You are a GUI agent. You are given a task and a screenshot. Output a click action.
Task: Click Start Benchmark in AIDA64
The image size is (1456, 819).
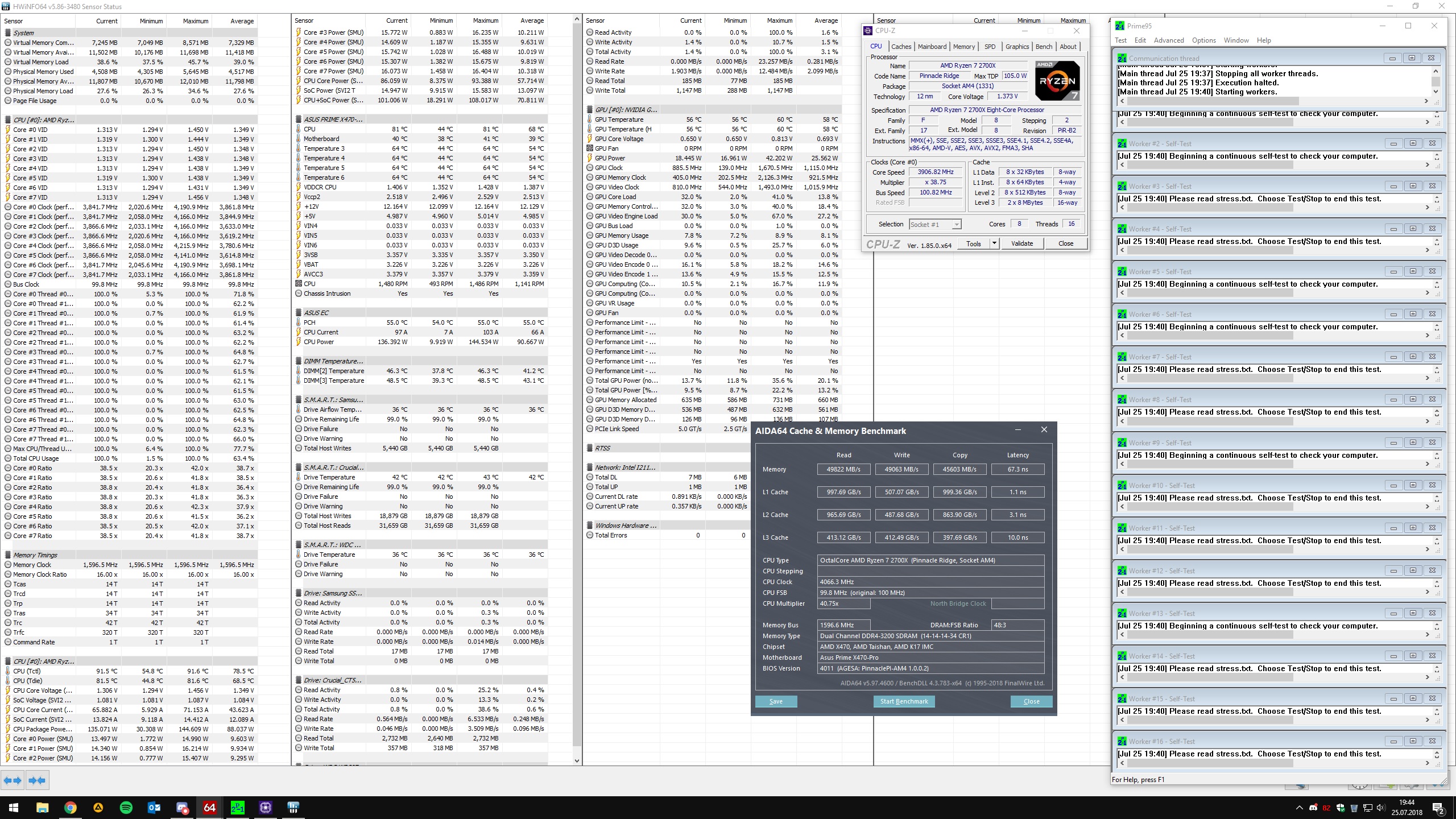click(904, 701)
